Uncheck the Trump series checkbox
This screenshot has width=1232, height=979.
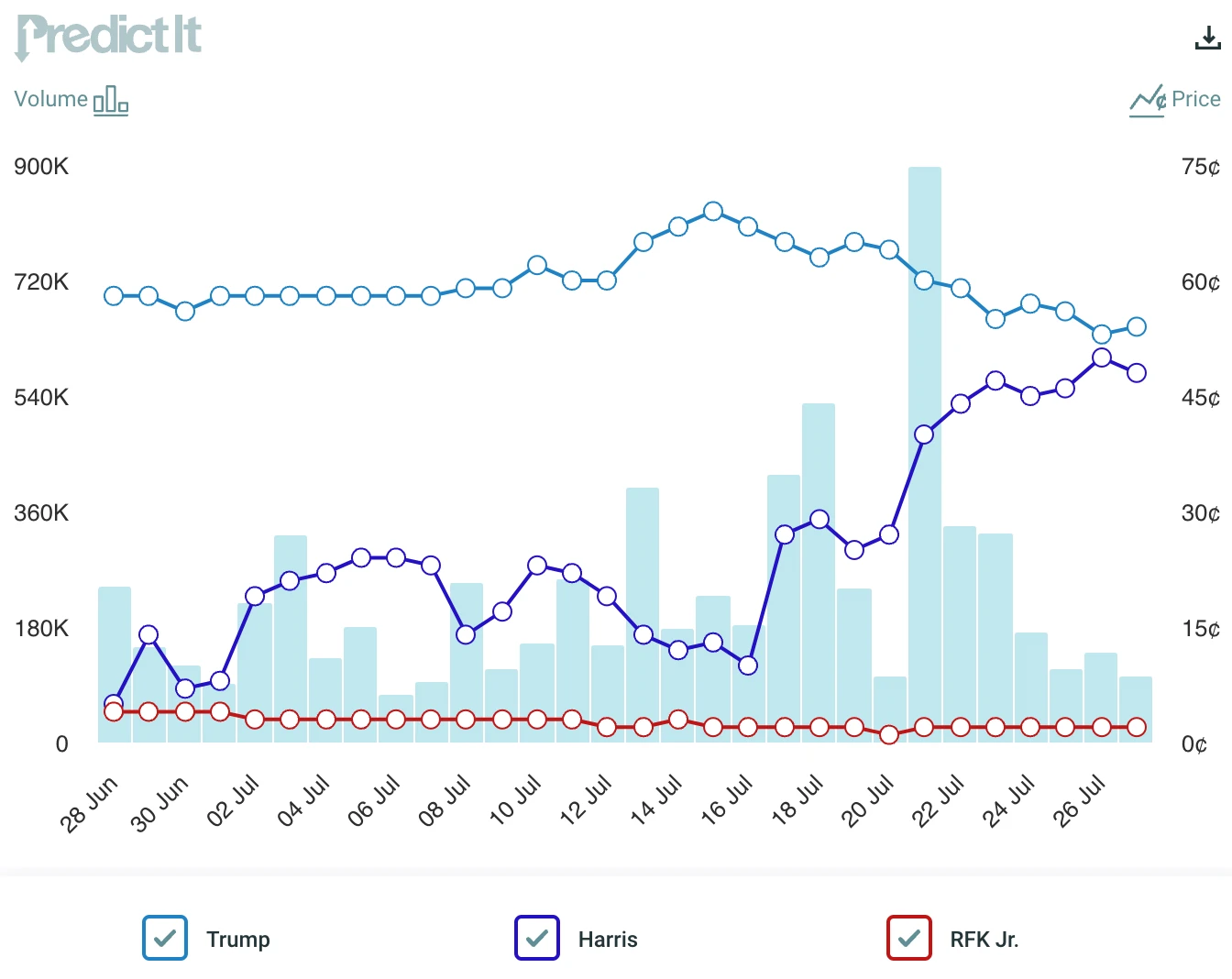point(165,938)
